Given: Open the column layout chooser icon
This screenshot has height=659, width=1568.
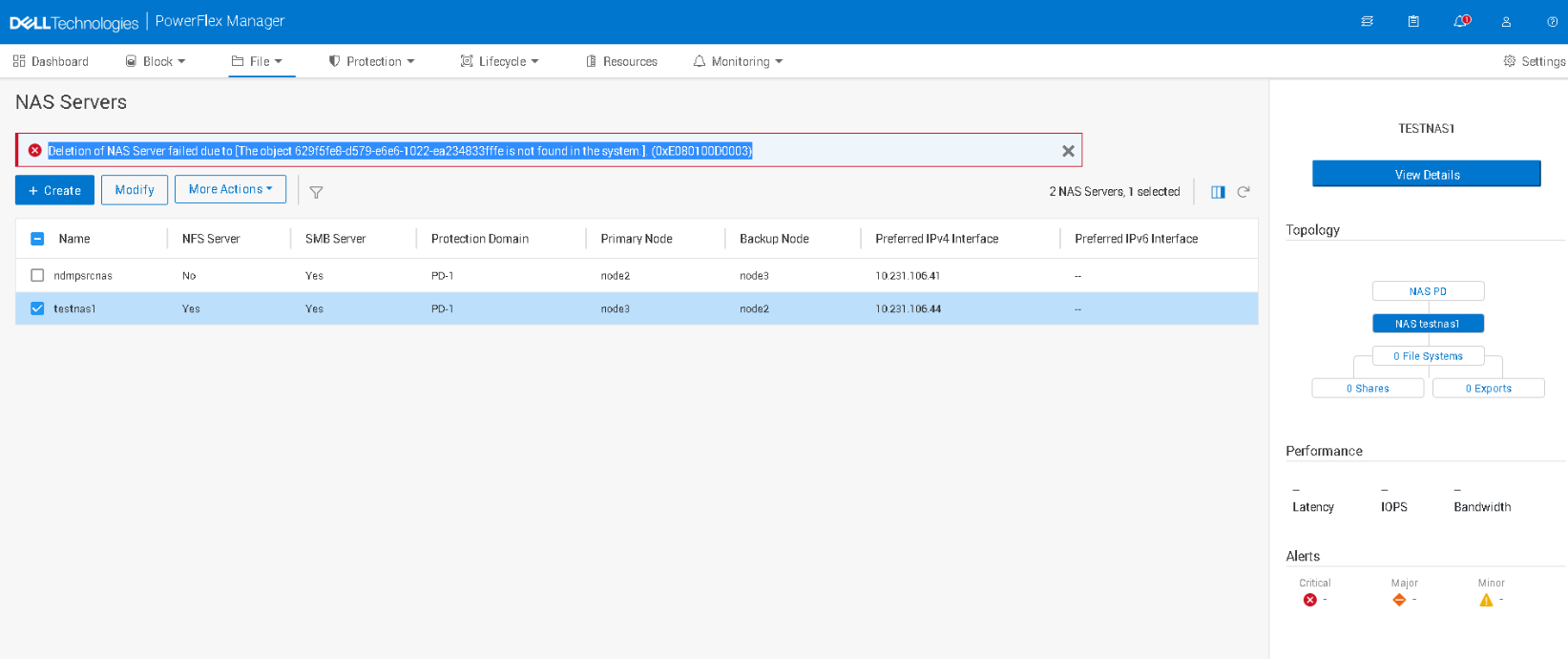Looking at the screenshot, I should (1218, 192).
